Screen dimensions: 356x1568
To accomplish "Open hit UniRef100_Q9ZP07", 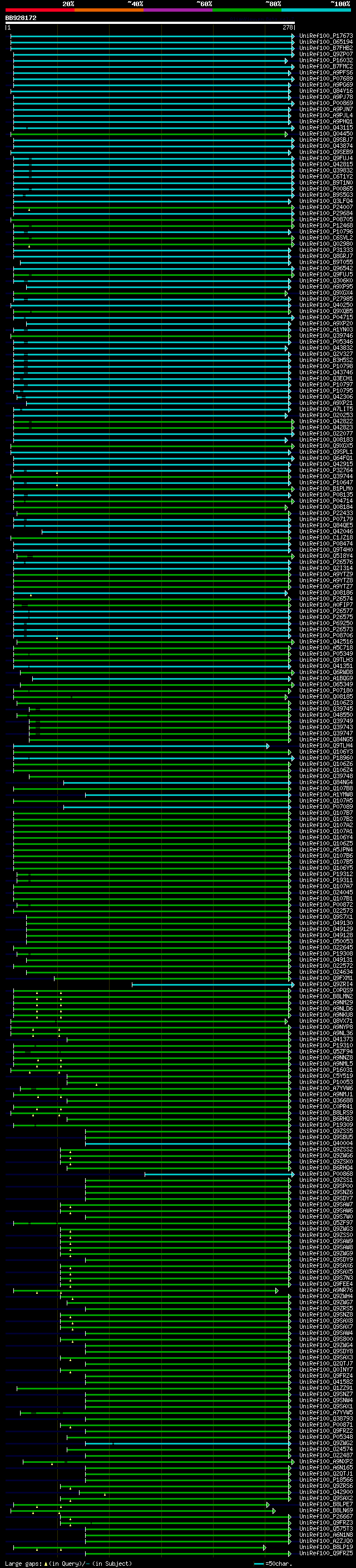I will [x=326, y=54].
